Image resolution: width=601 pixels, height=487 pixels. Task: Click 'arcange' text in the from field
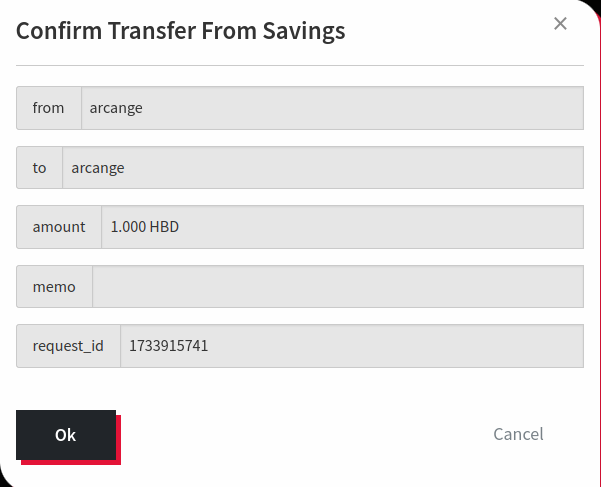(x=116, y=108)
